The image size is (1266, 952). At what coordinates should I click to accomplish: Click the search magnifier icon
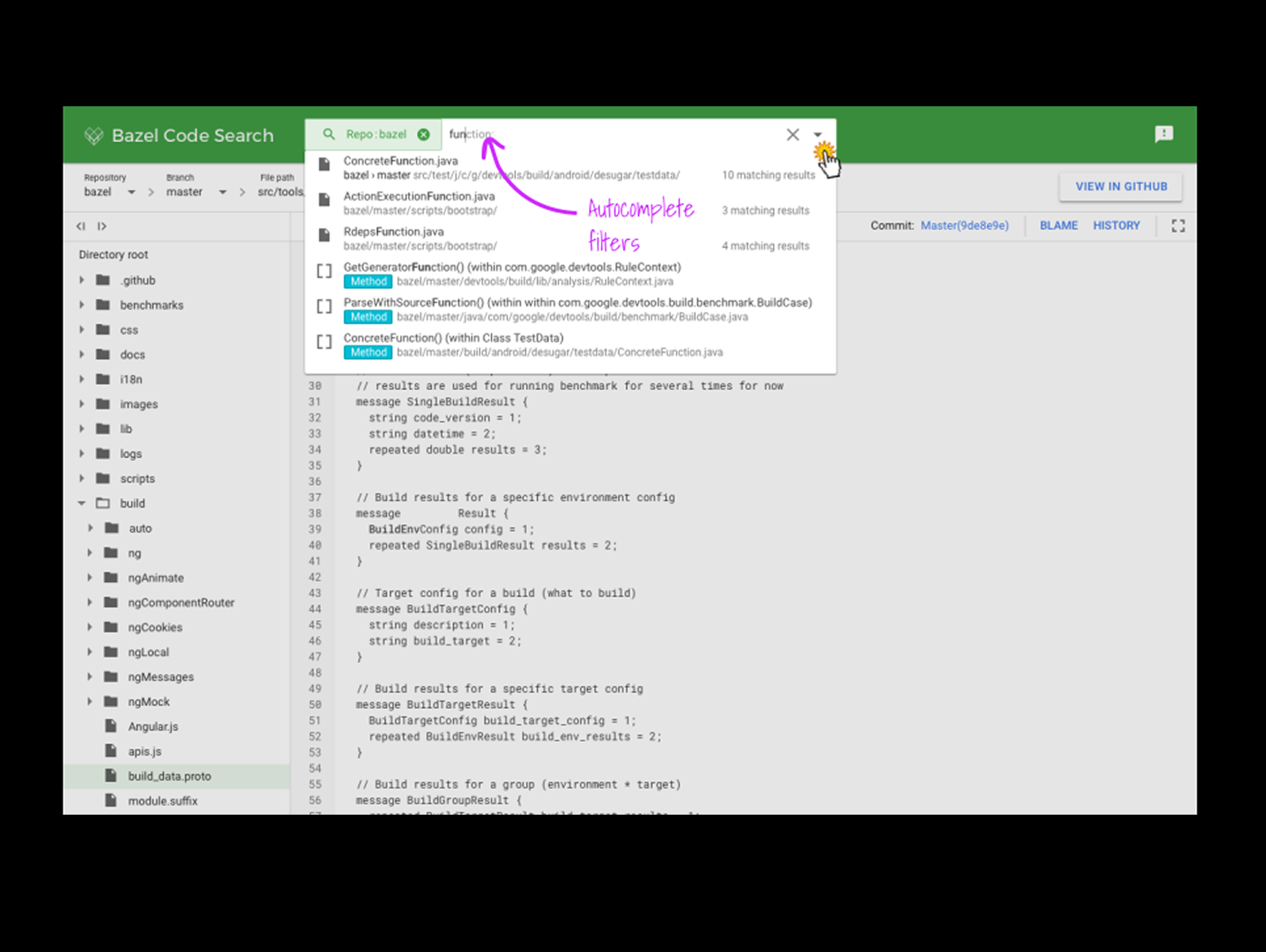329,134
